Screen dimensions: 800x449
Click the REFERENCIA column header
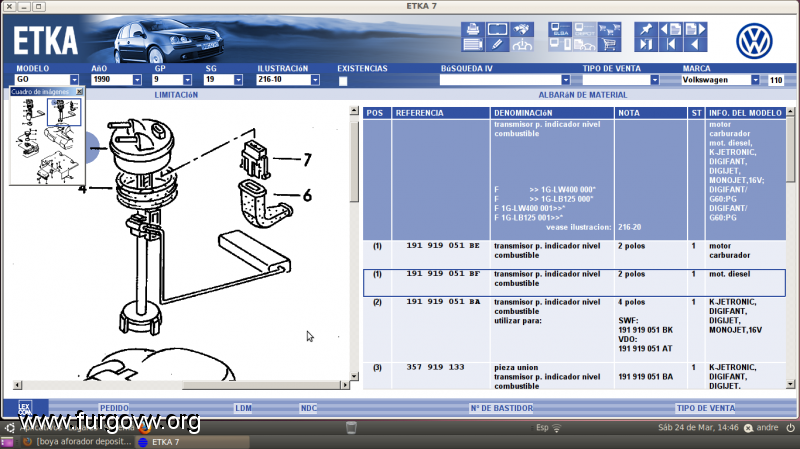tap(441, 113)
